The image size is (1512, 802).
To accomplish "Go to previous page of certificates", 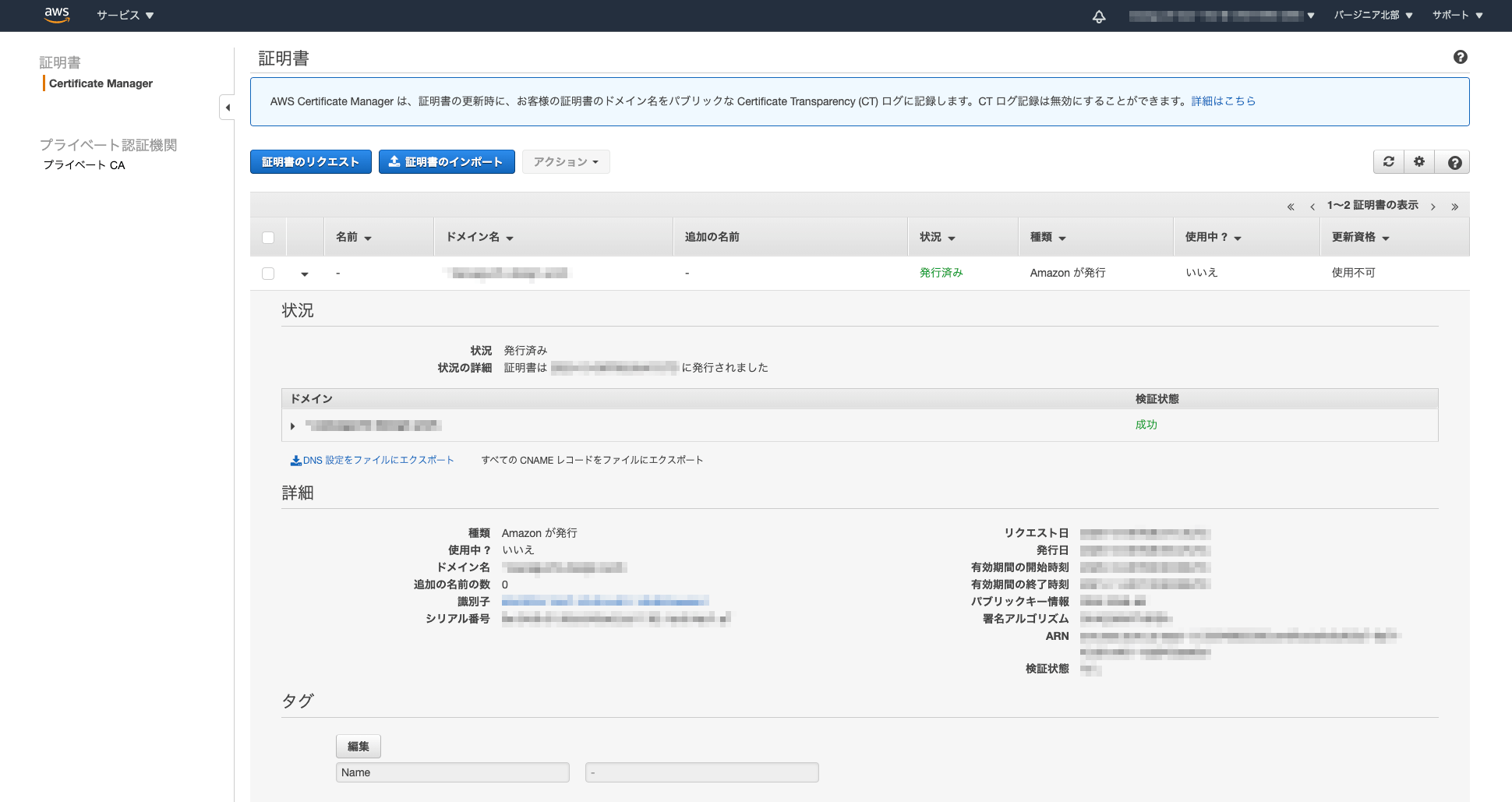I will click(x=1312, y=207).
